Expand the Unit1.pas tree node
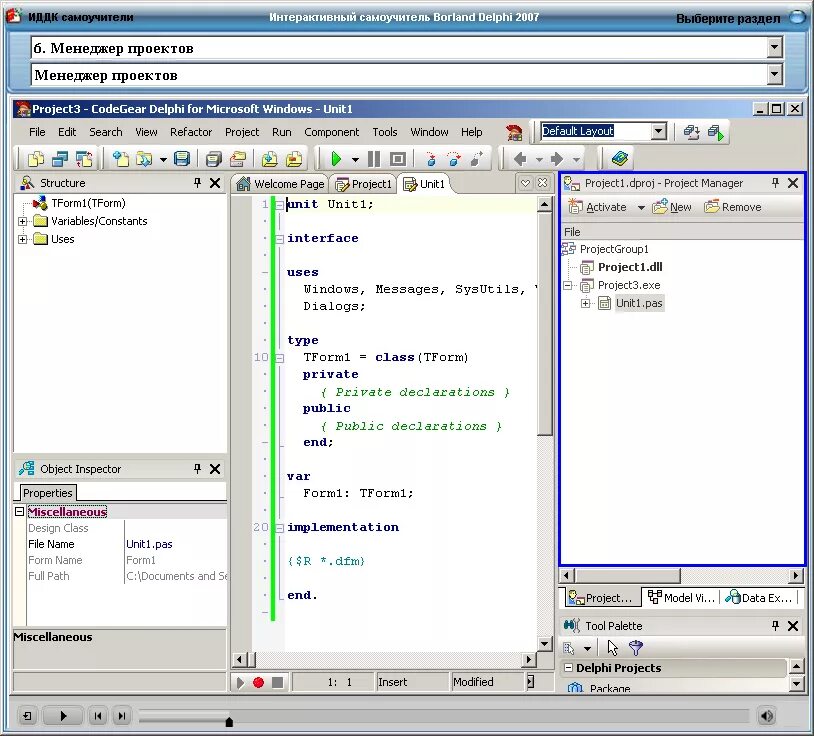814x736 pixels. pyautogui.click(x=586, y=303)
